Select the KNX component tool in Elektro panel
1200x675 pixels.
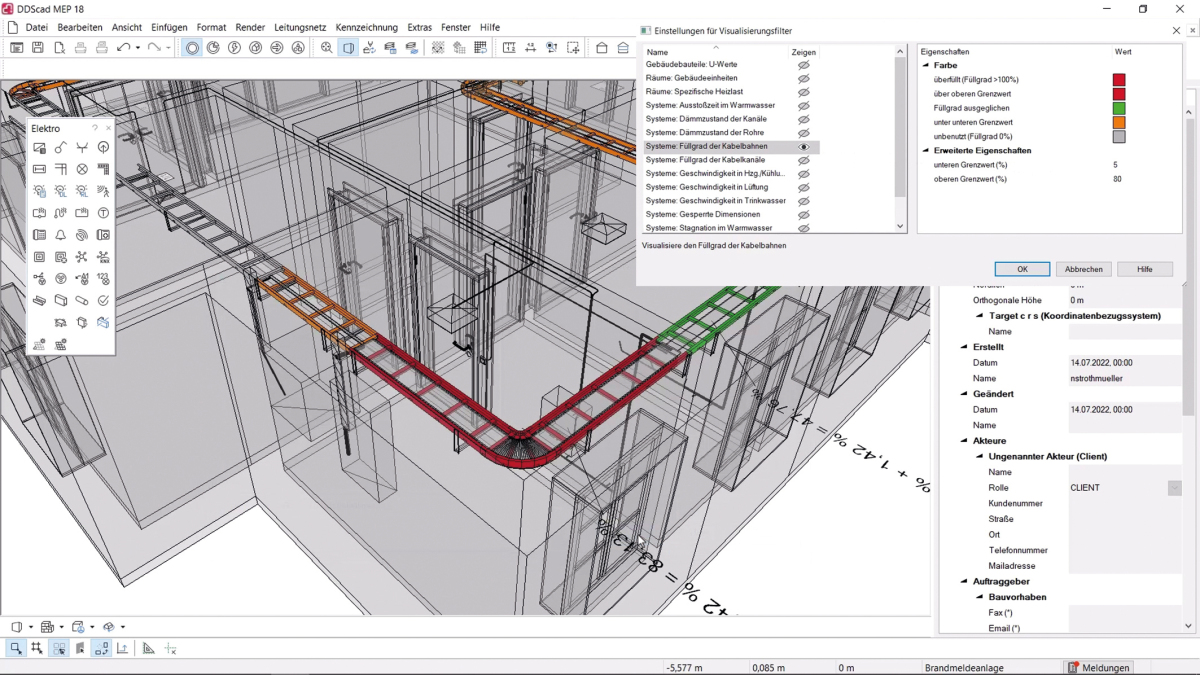[x=104, y=258]
